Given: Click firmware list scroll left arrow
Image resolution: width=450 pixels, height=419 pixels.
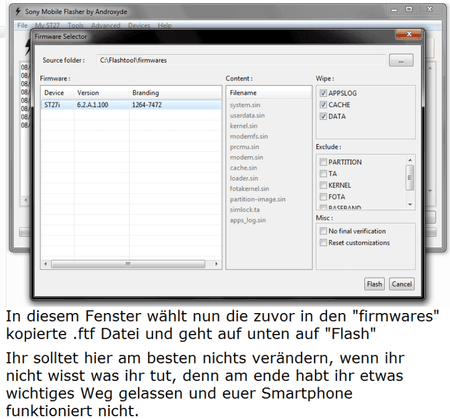Looking at the screenshot, I should (x=46, y=264).
